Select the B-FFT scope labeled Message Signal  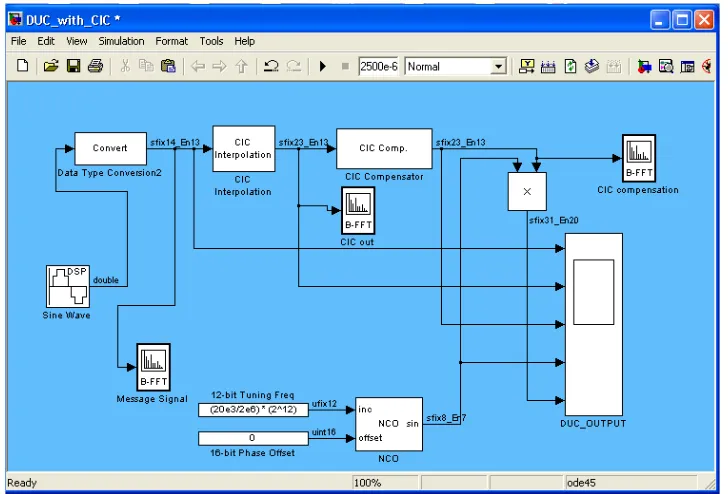[154, 367]
